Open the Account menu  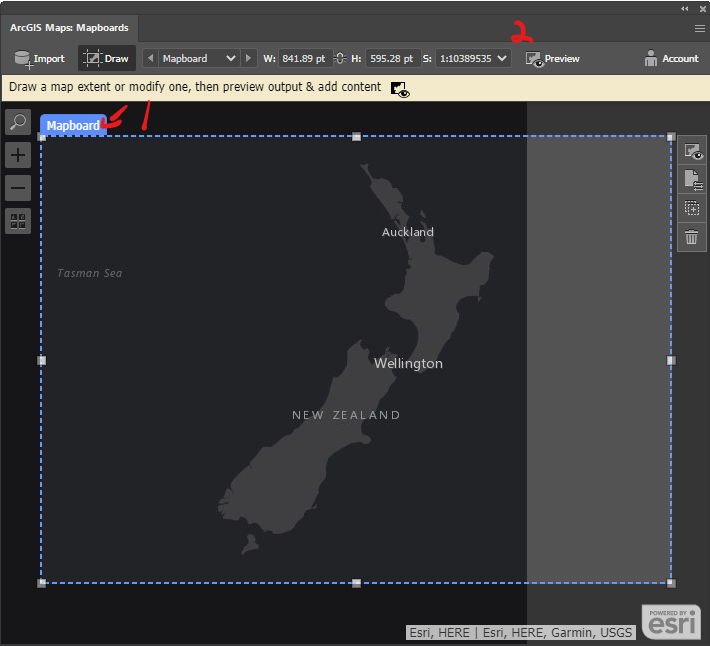point(672,58)
